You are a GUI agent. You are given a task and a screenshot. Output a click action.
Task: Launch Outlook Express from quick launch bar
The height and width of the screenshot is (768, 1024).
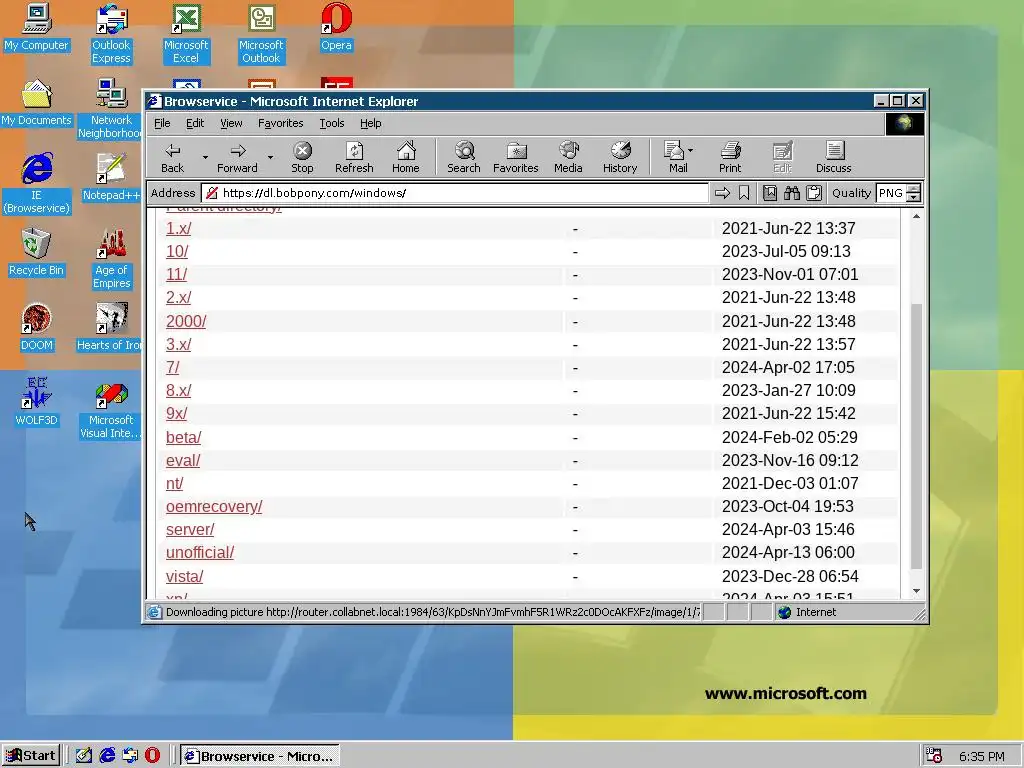point(130,755)
